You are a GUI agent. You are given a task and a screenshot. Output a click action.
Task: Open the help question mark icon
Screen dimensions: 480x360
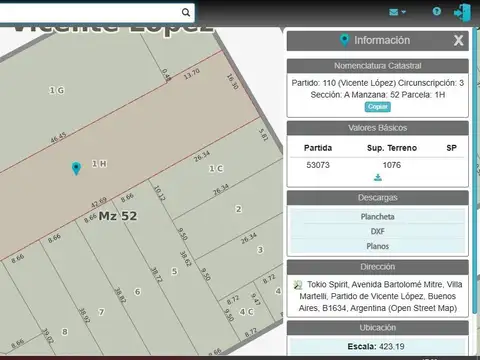click(x=437, y=12)
